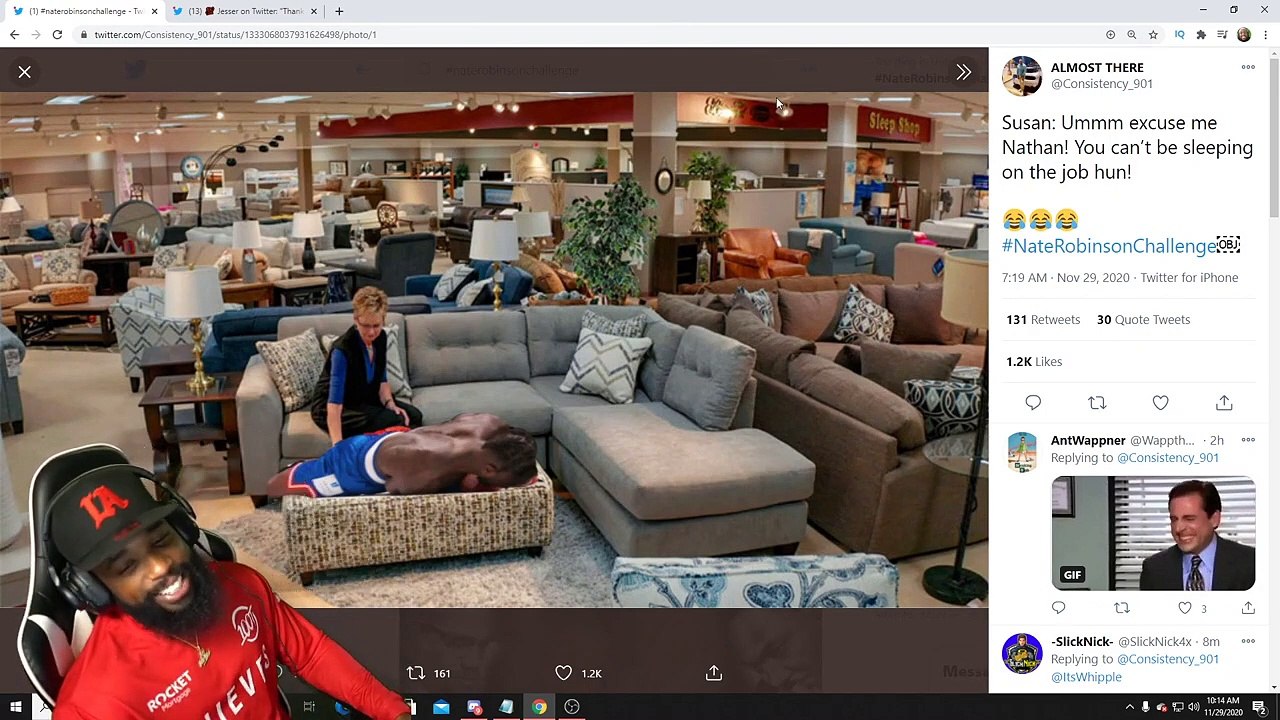Switch to the Jesser on Twitter tab
This screenshot has width=1280, height=720.
[x=246, y=11]
